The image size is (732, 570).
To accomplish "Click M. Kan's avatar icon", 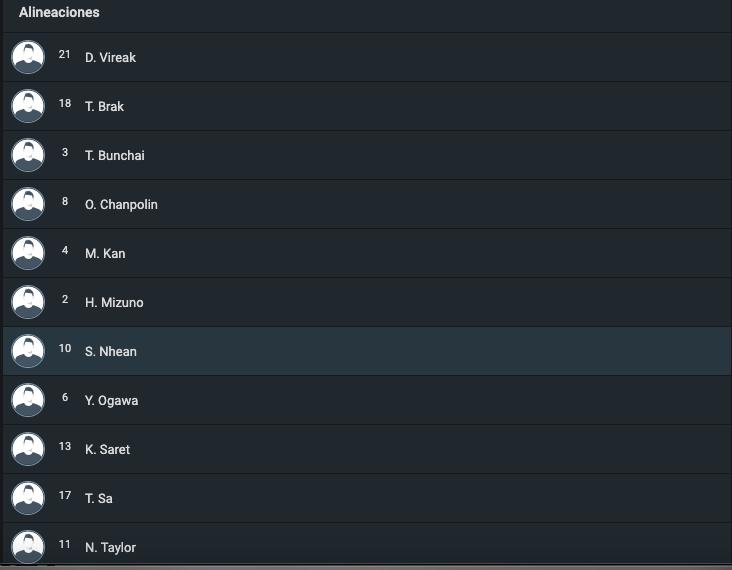I will coord(28,253).
